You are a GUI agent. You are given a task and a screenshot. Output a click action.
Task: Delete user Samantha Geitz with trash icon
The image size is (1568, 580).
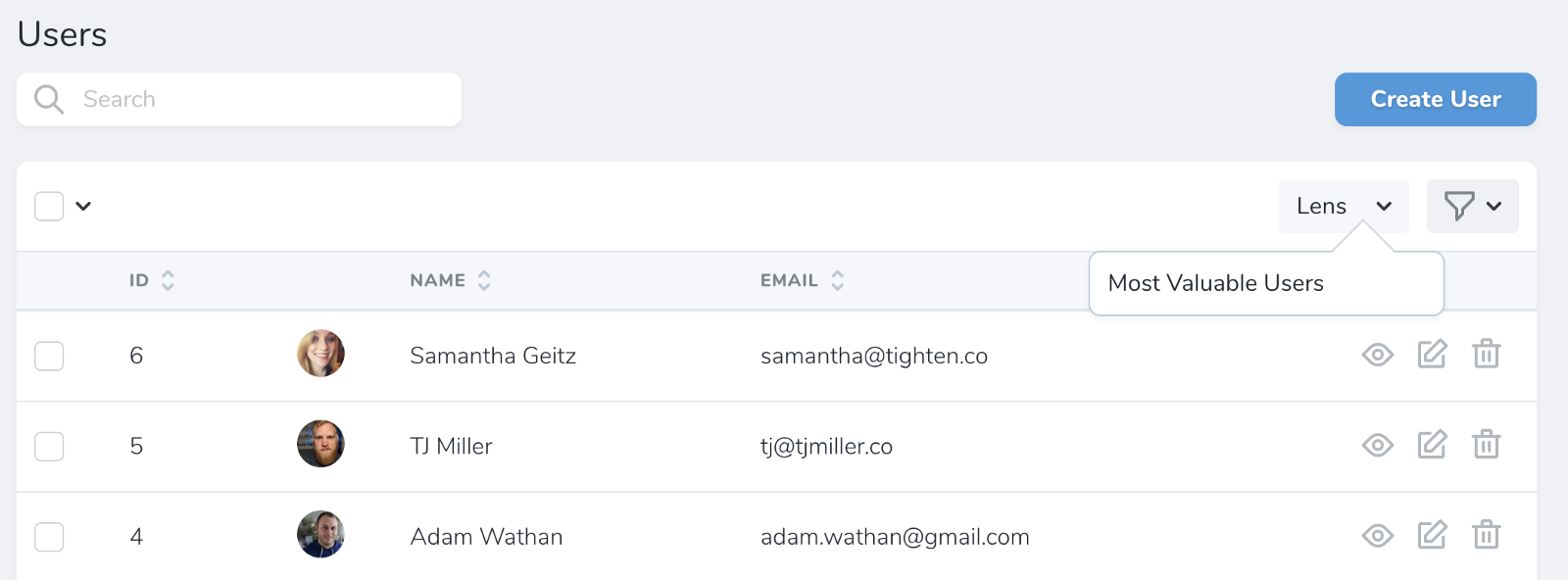(1486, 354)
